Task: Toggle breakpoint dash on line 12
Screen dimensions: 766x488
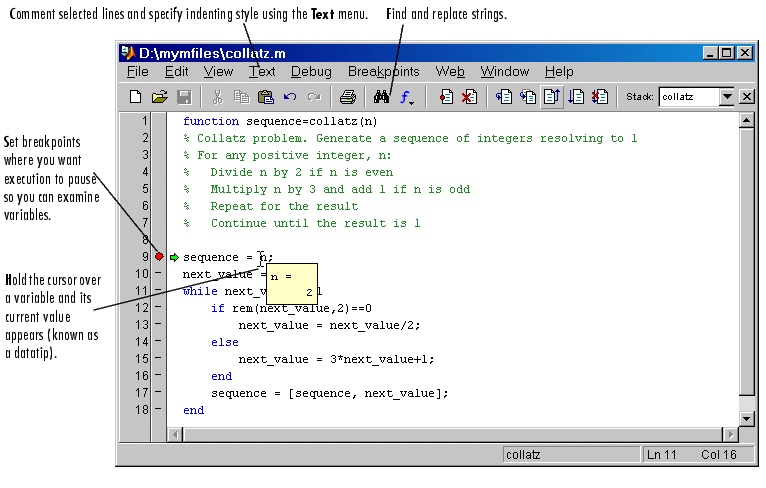Action: pyautogui.click(x=158, y=307)
